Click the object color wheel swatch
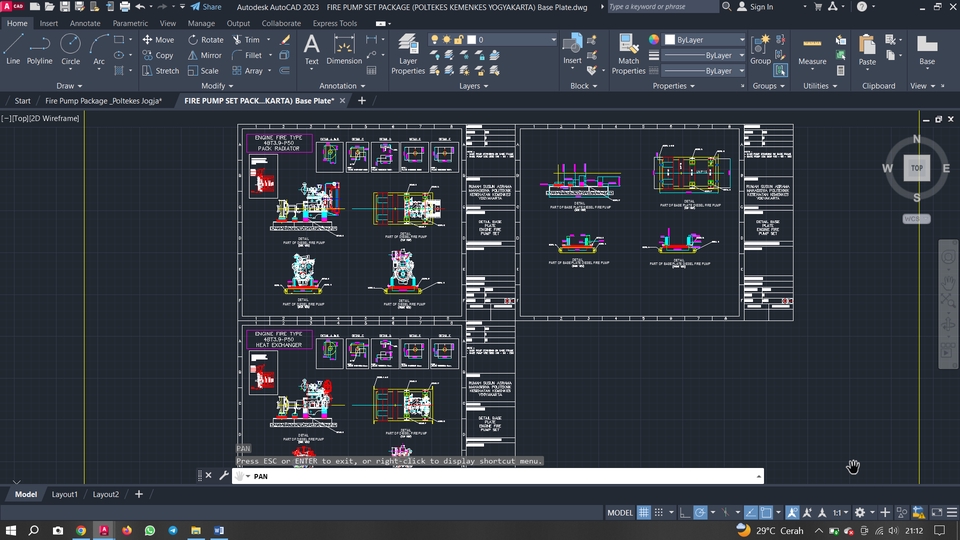This screenshot has height=540, width=960. point(654,39)
